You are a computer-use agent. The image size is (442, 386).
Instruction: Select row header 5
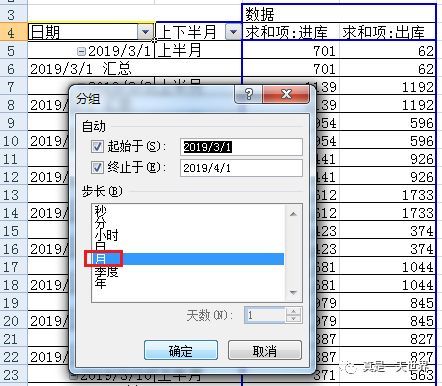[13, 51]
